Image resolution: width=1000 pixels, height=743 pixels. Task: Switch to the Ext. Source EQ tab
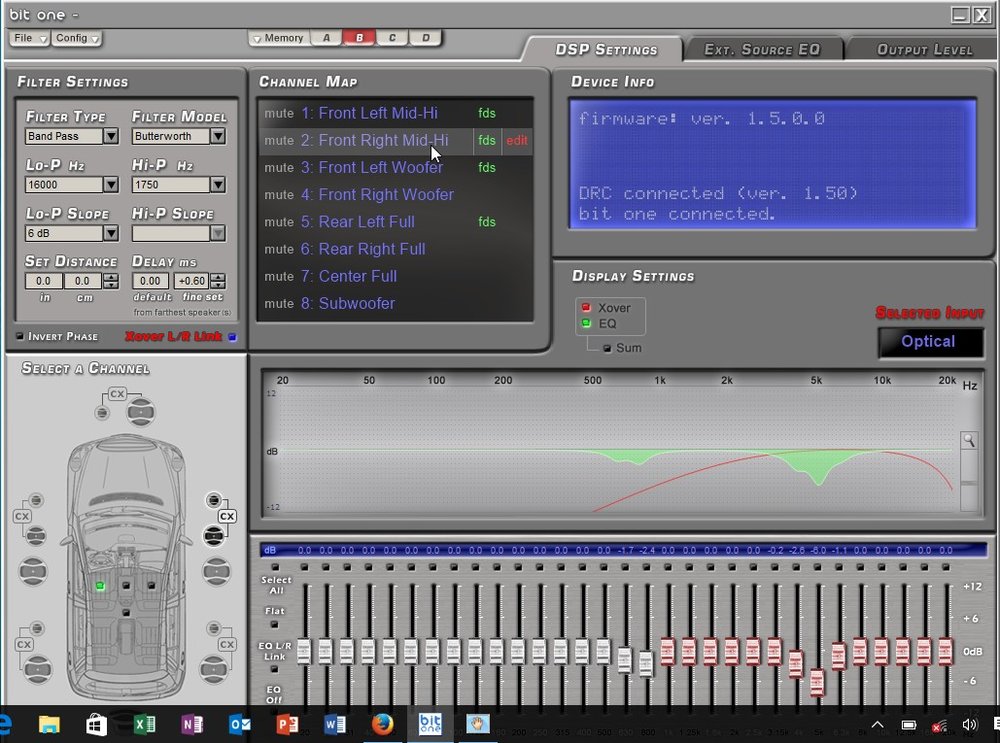(762, 49)
